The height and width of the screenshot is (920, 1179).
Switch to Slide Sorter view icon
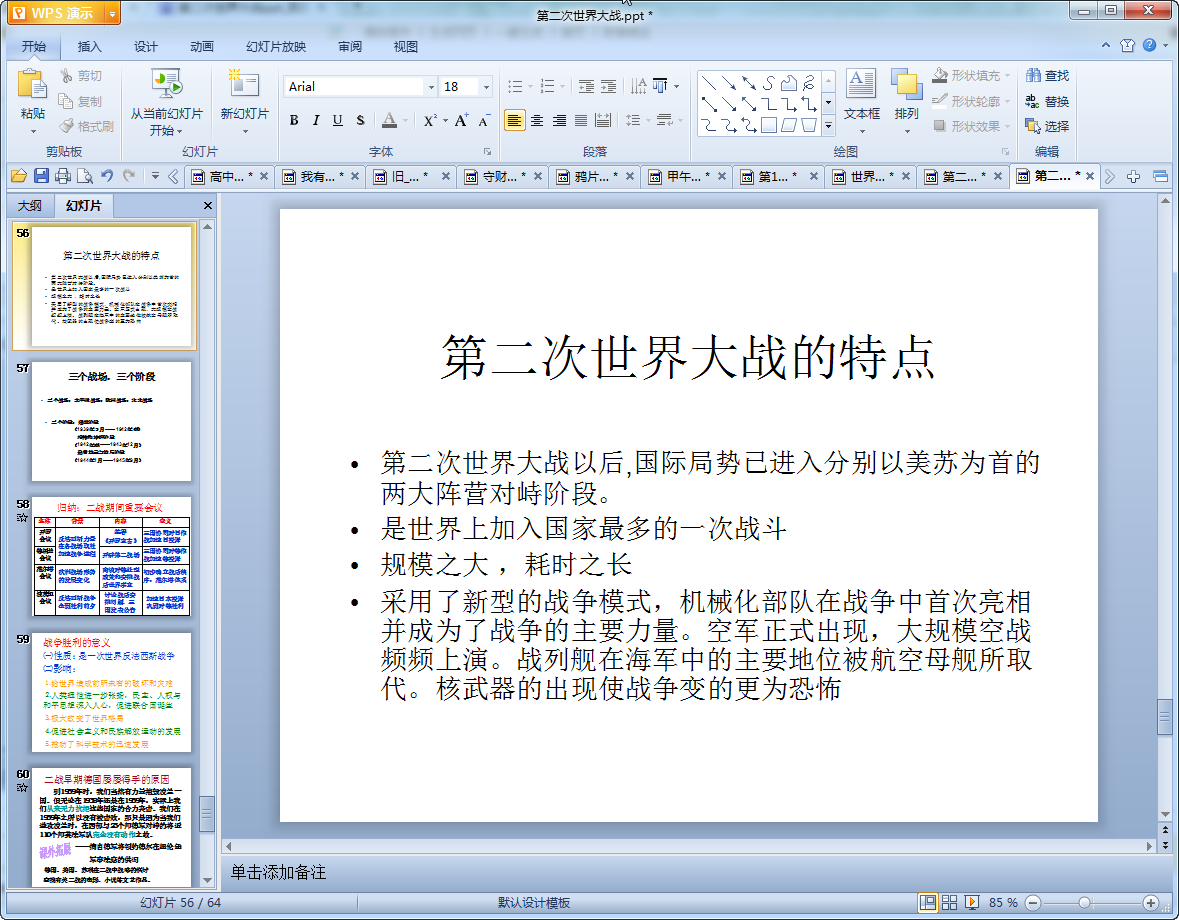pos(949,902)
